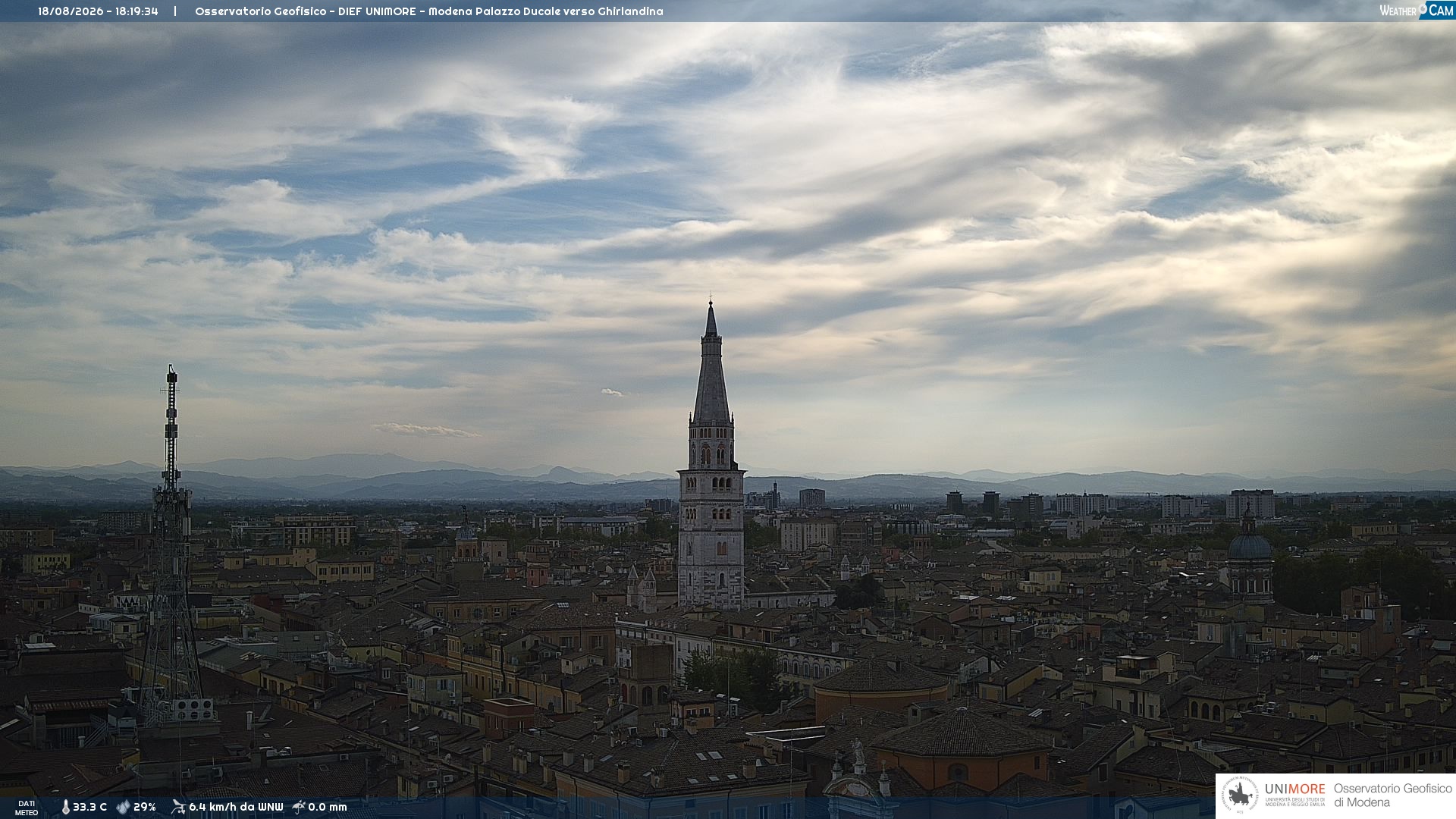The image size is (1456, 819).
Task: Click Osservatorio Geofisico di Modena text
Action: pos(1392,795)
